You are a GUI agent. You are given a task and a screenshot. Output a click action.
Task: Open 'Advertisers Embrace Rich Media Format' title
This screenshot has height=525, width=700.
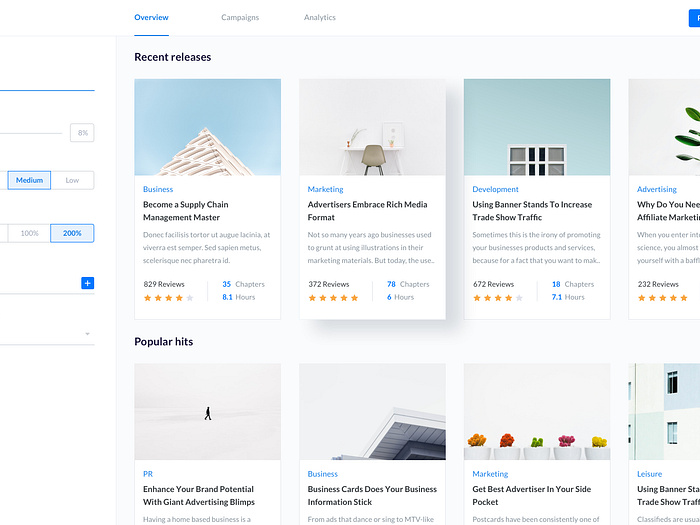click(367, 211)
